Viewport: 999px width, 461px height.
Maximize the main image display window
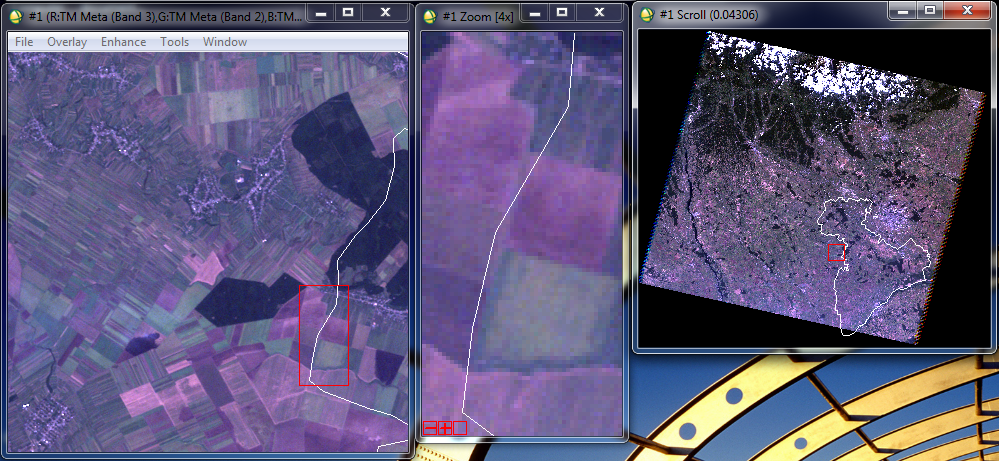(347, 12)
